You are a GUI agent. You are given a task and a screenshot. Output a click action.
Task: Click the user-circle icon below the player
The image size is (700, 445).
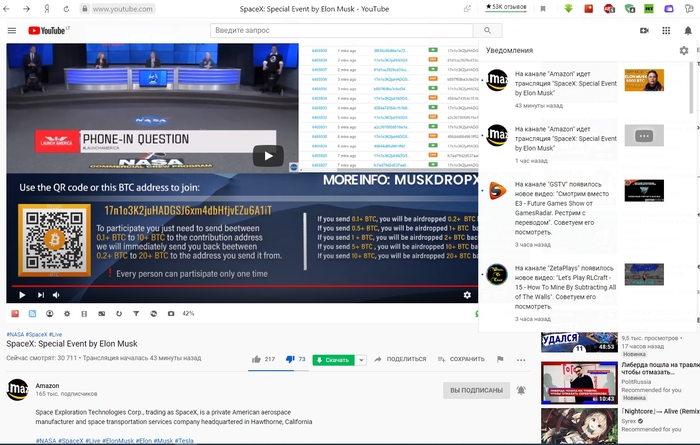pos(50,314)
